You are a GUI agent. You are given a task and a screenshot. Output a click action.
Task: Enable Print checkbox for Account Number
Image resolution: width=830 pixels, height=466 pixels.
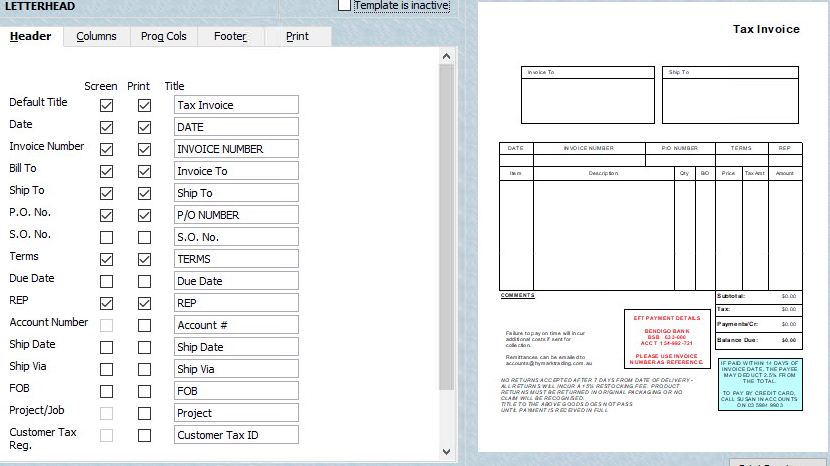[144, 325]
